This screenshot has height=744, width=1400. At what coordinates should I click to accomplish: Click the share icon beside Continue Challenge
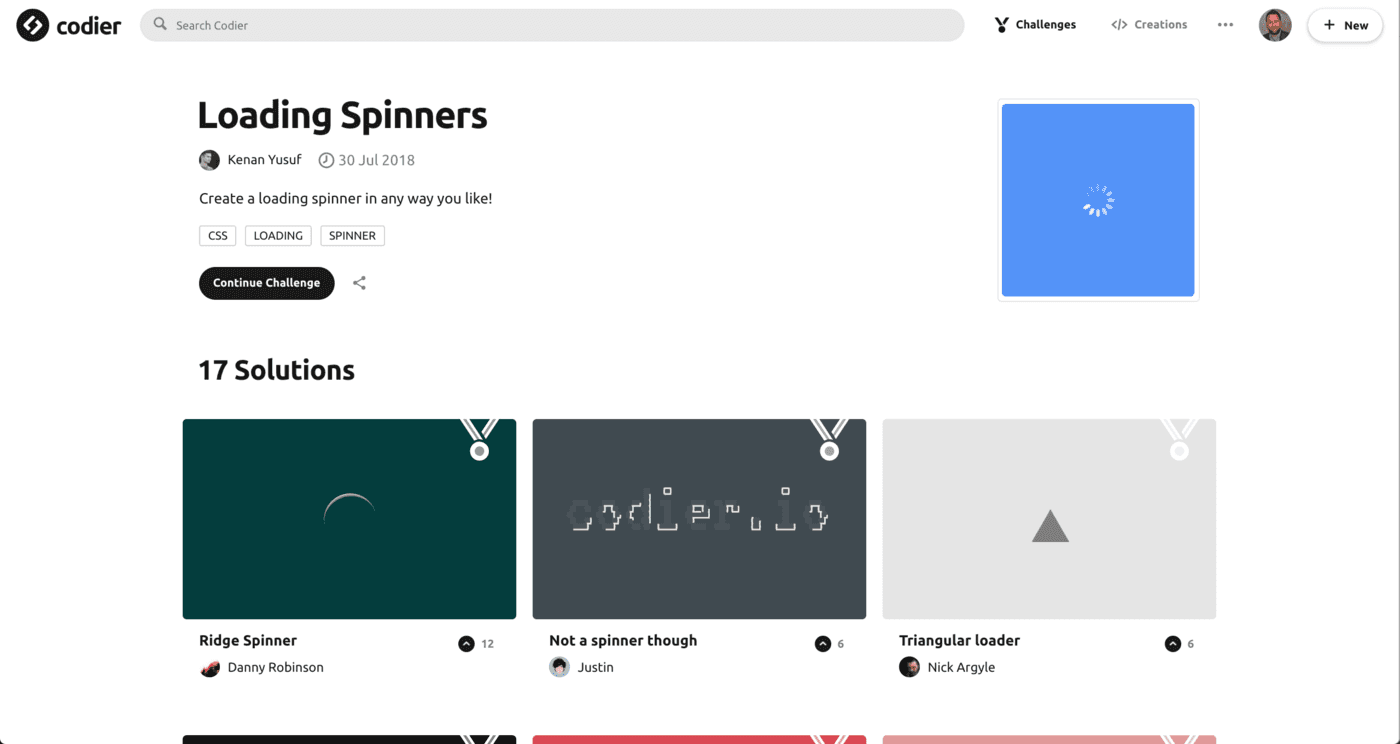(359, 283)
